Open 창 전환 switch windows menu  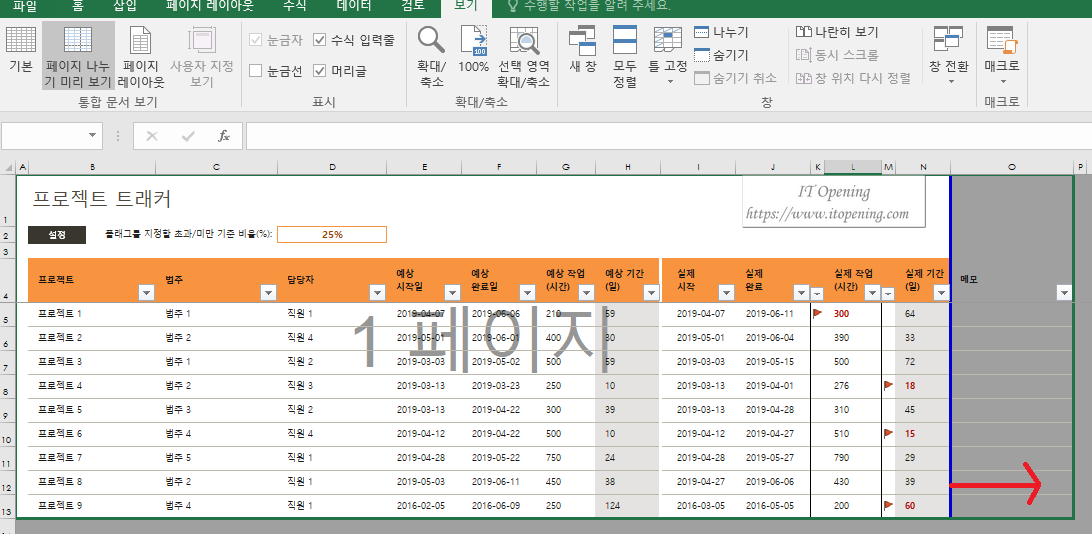click(949, 56)
